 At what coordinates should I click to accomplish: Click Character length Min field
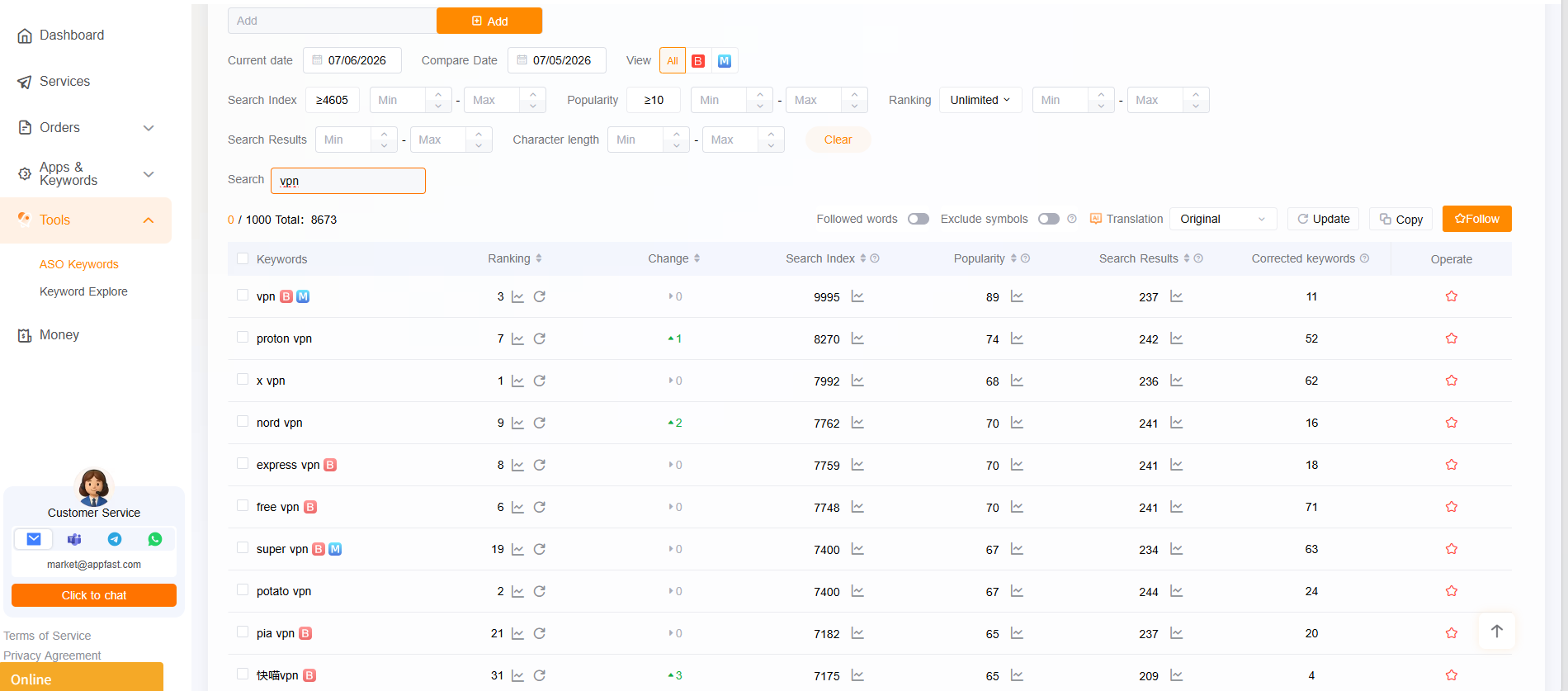[635, 140]
